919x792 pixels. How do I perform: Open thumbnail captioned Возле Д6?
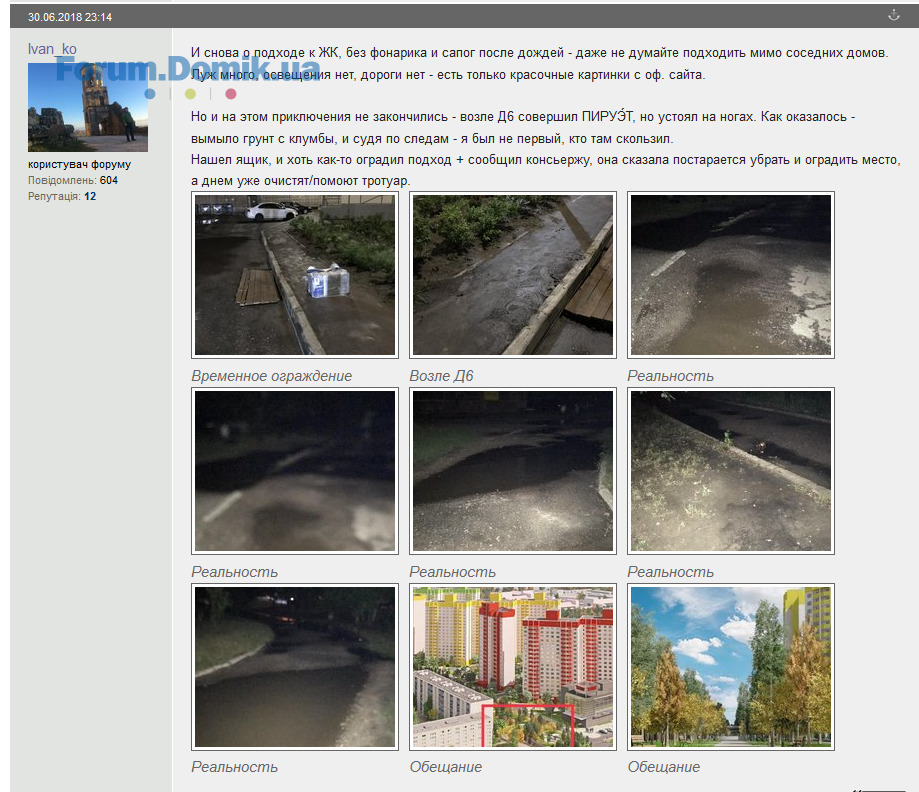513,275
